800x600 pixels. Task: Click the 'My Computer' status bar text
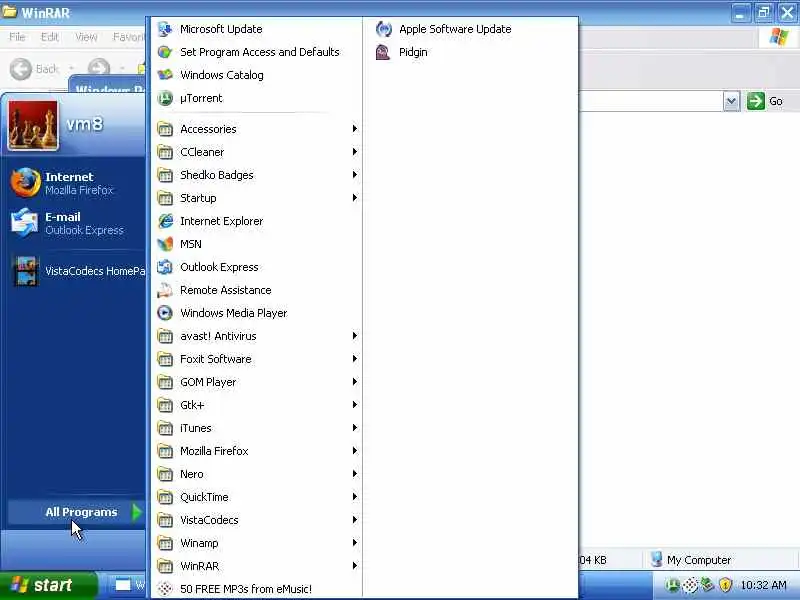click(699, 560)
